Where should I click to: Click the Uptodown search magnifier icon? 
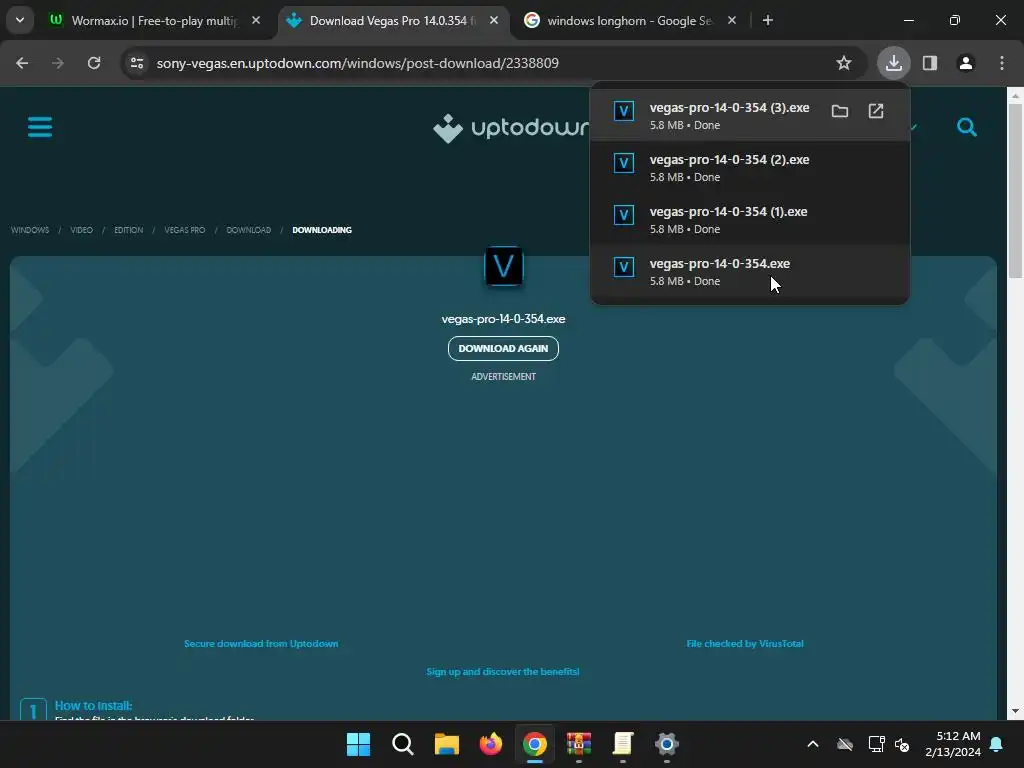pos(967,126)
